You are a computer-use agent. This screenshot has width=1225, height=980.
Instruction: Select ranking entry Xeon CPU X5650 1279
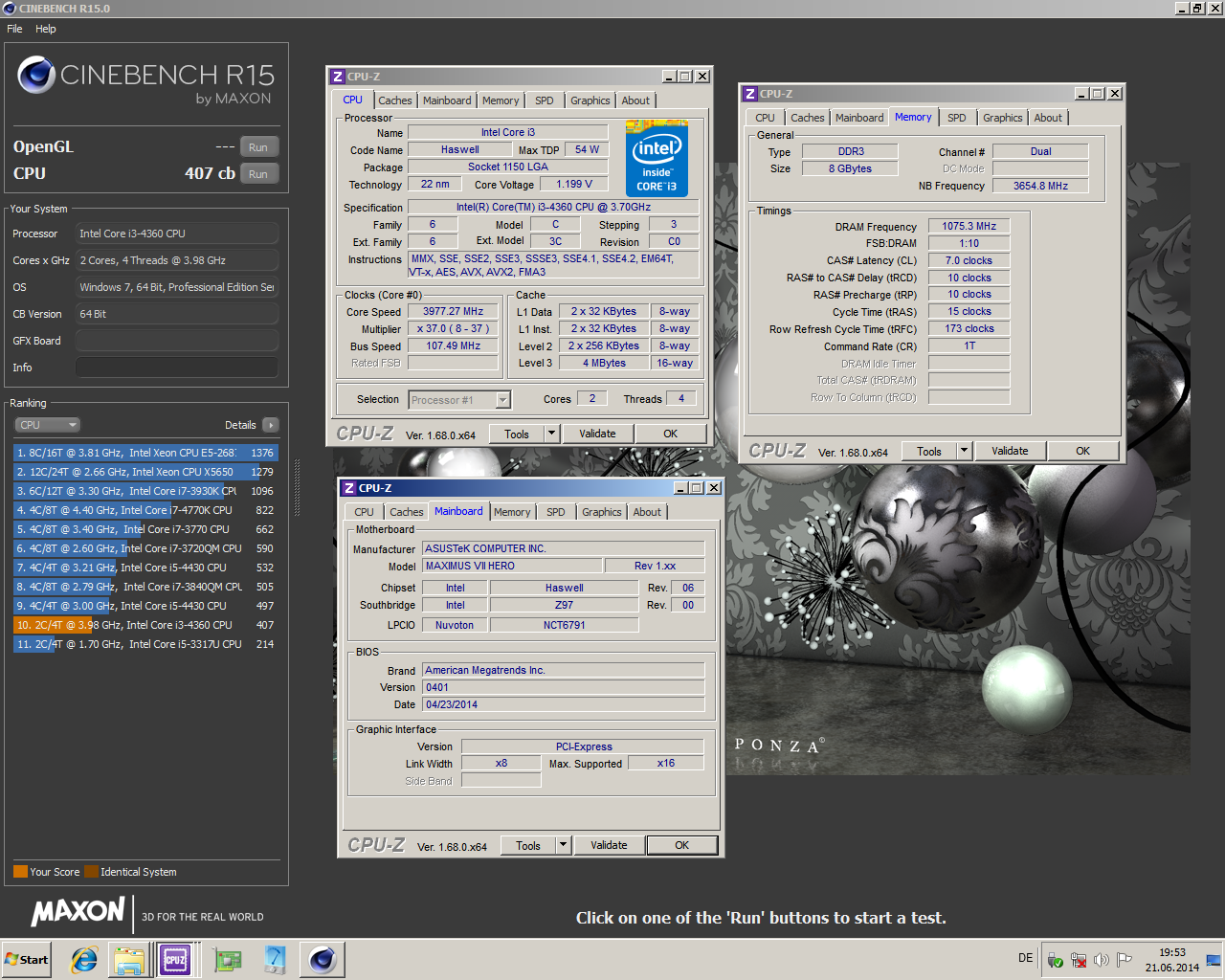point(145,472)
